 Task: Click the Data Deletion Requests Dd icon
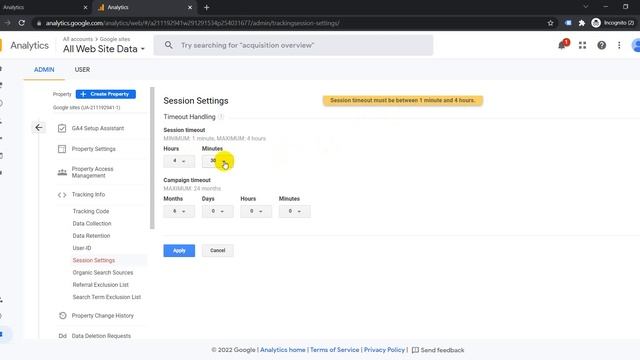click(x=62, y=336)
